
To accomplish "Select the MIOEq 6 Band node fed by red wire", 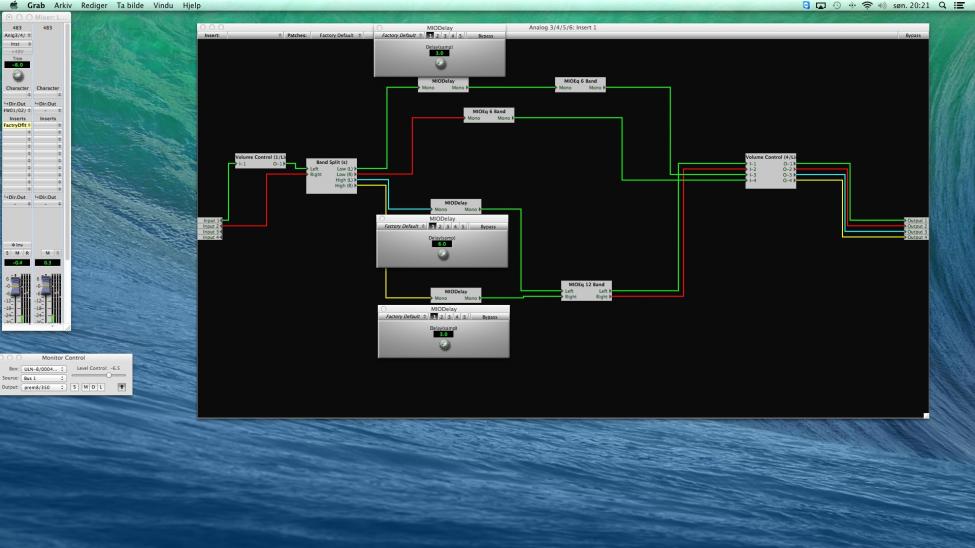I will click(x=489, y=115).
